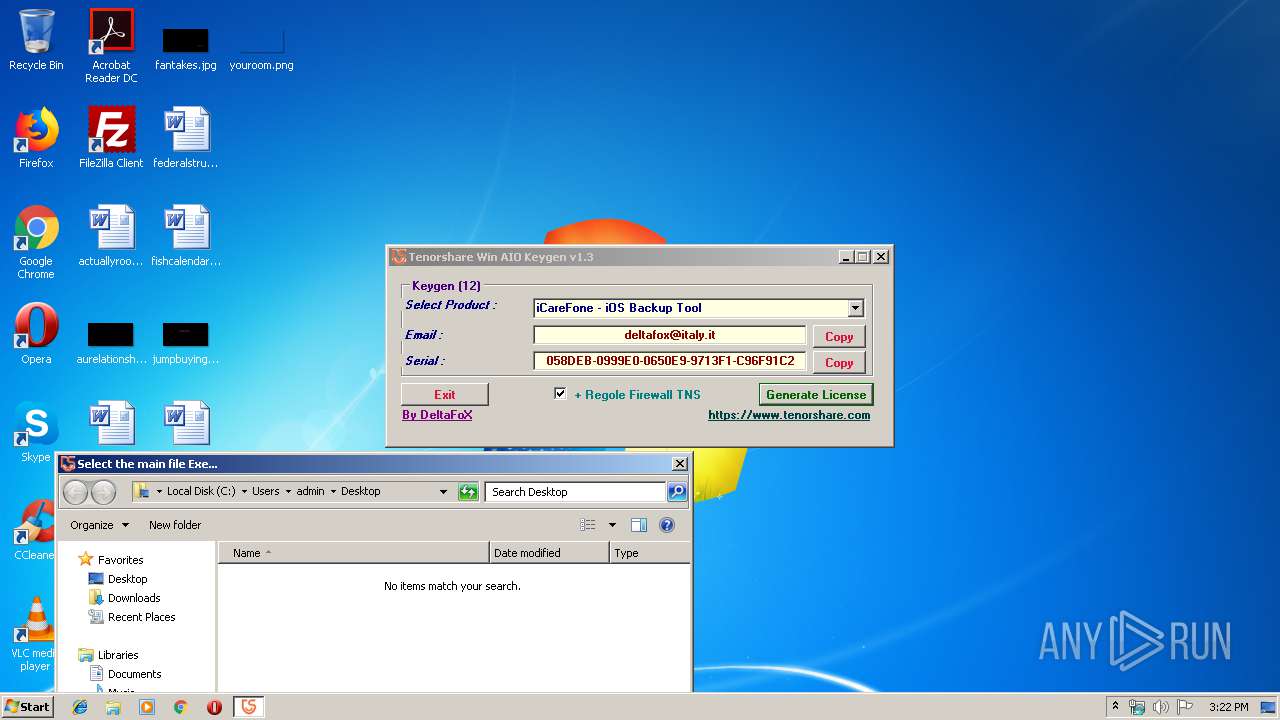Open the fishcalendar... Word document
The width and height of the screenshot is (1280, 720).
click(x=186, y=237)
